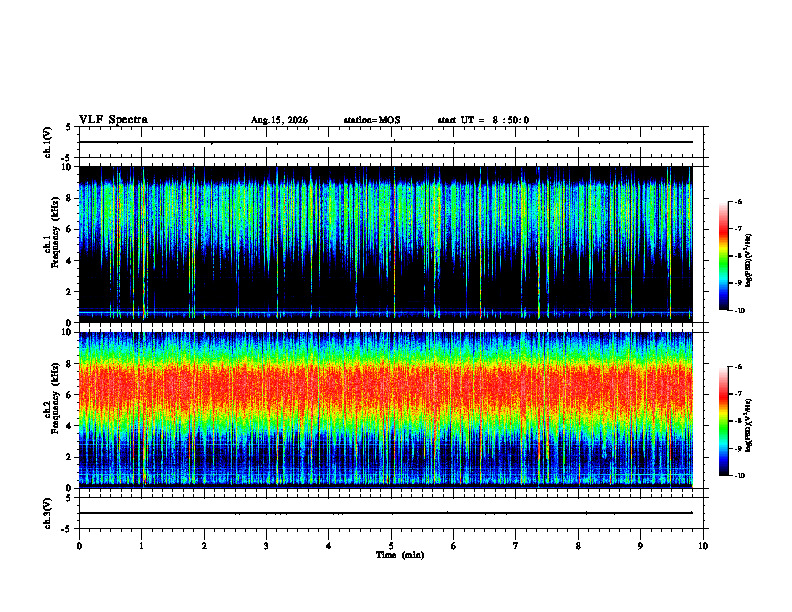Click the ch.2 Frequency (kHz) axis label
792x612 pixels.
click(x=52, y=398)
